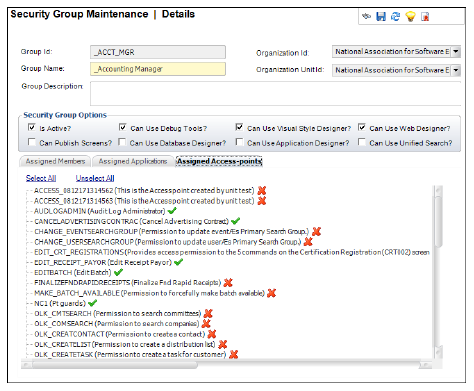This screenshot has height=391, width=474.
Task: Select FINALIZEFNDRAPIDRECEIPTS access point text
Action: pos(127,283)
